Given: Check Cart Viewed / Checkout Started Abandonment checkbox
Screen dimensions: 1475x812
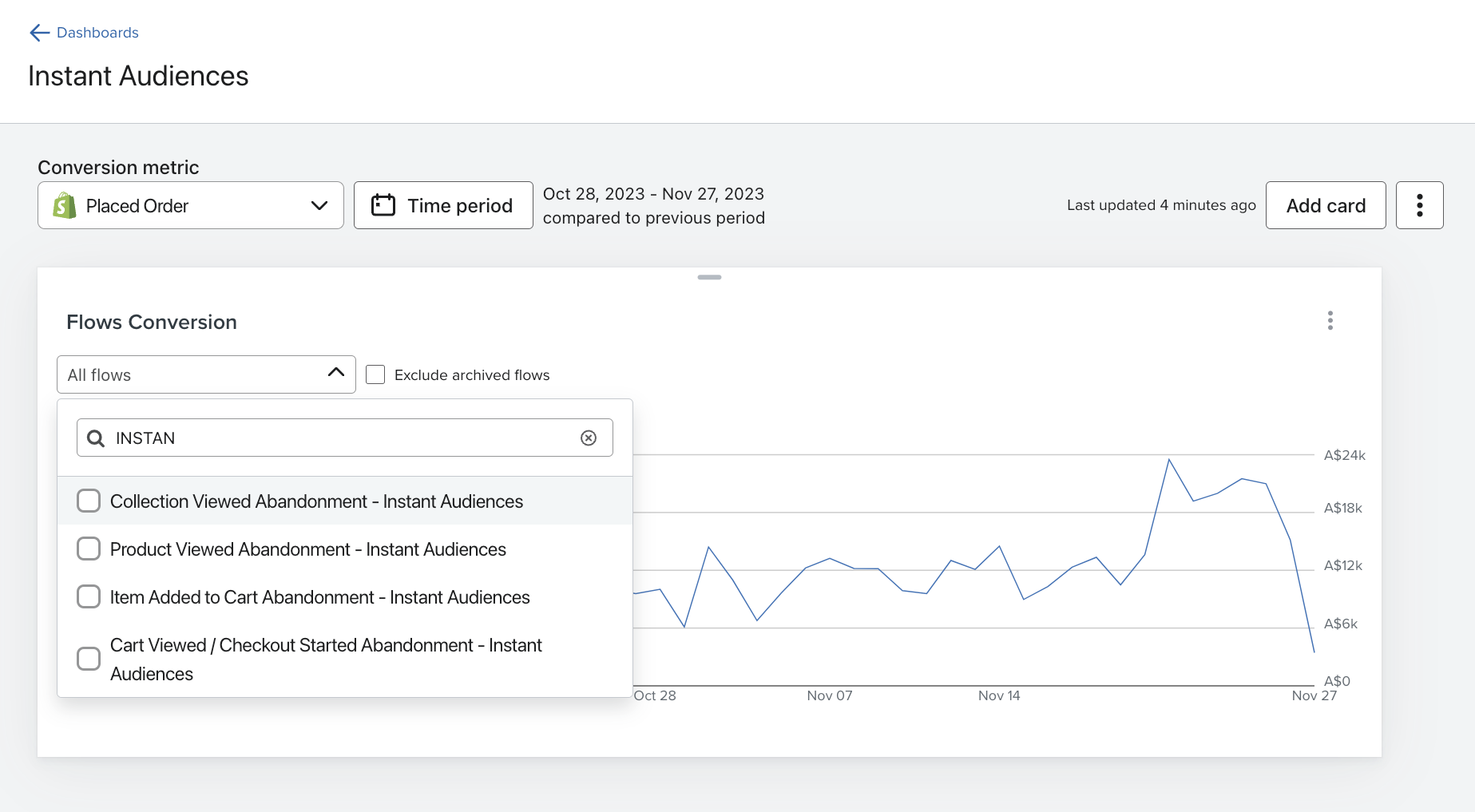Looking at the screenshot, I should tap(89, 659).
